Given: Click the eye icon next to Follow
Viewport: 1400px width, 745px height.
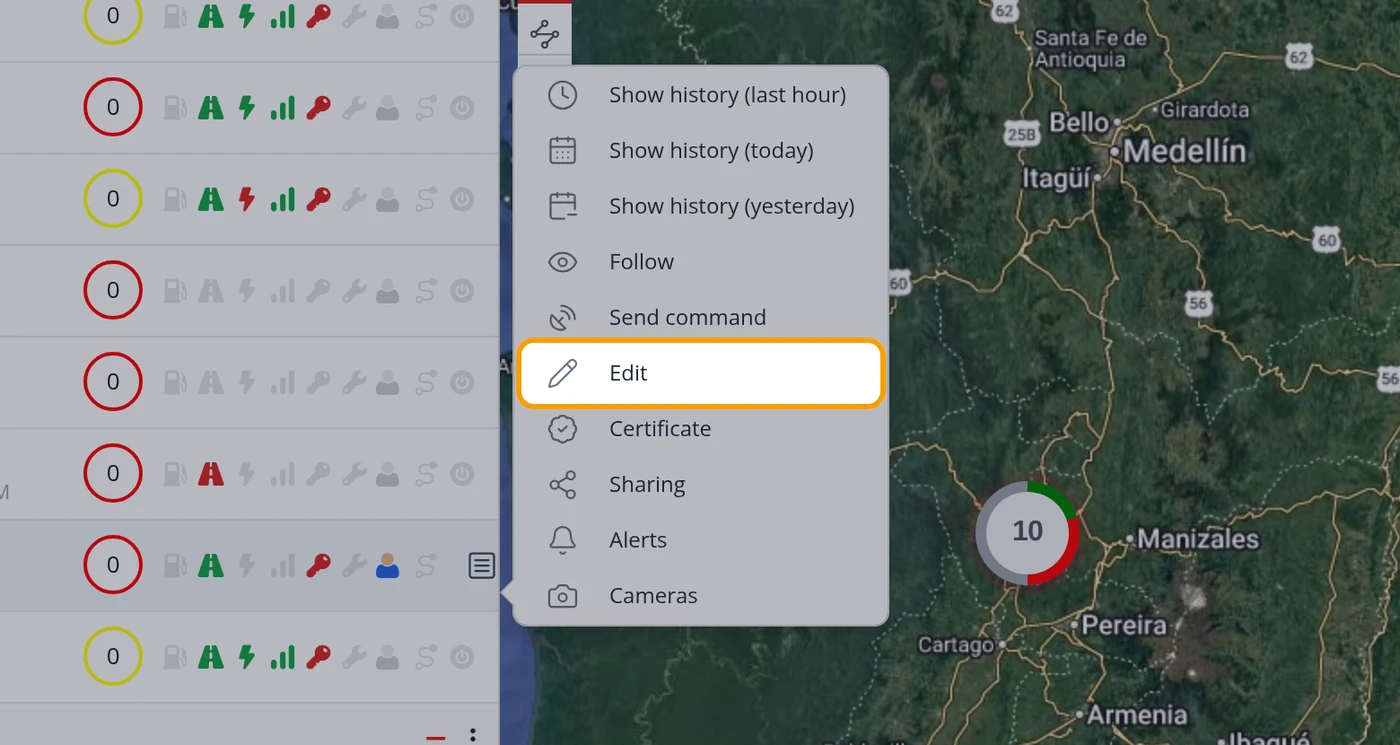Looking at the screenshot, I should (x=563, y=262).
